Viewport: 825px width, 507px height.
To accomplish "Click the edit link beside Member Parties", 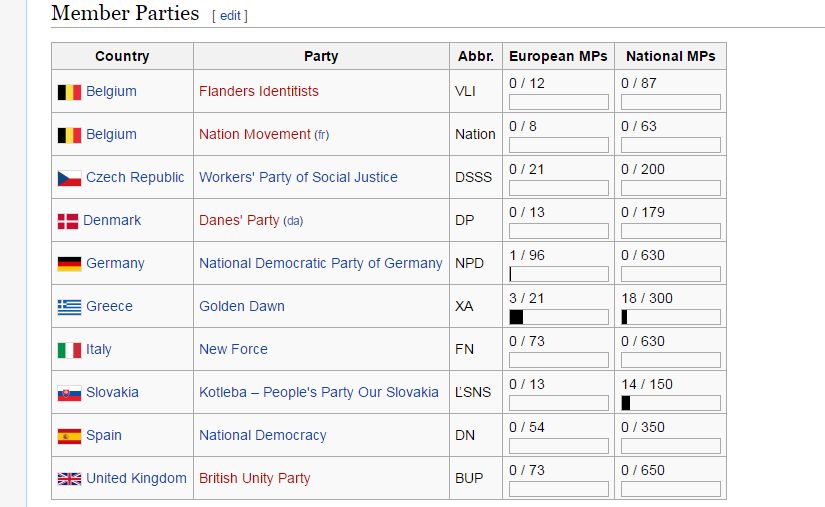I will [x=230, y=16].
